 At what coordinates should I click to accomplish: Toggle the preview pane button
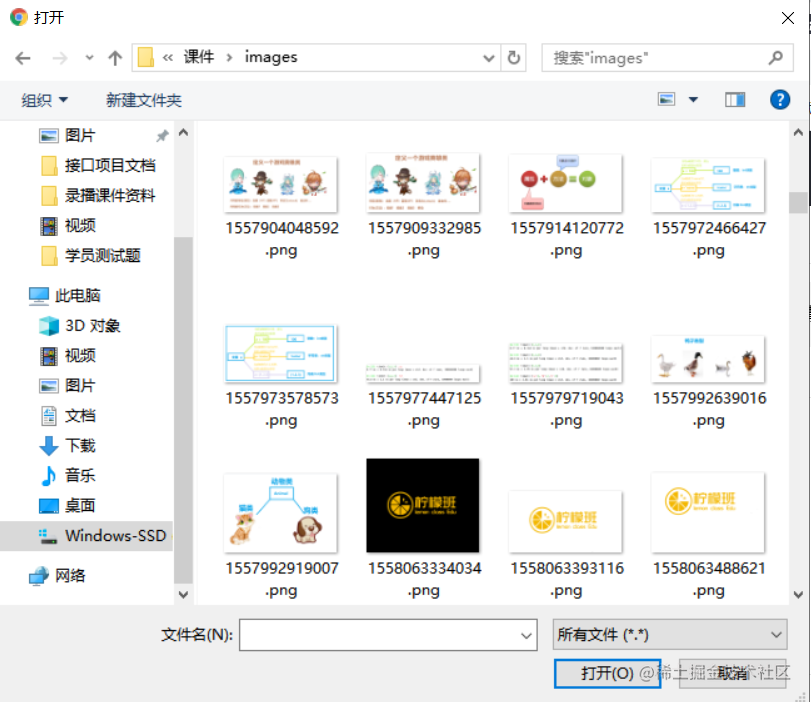coord(735,99)
